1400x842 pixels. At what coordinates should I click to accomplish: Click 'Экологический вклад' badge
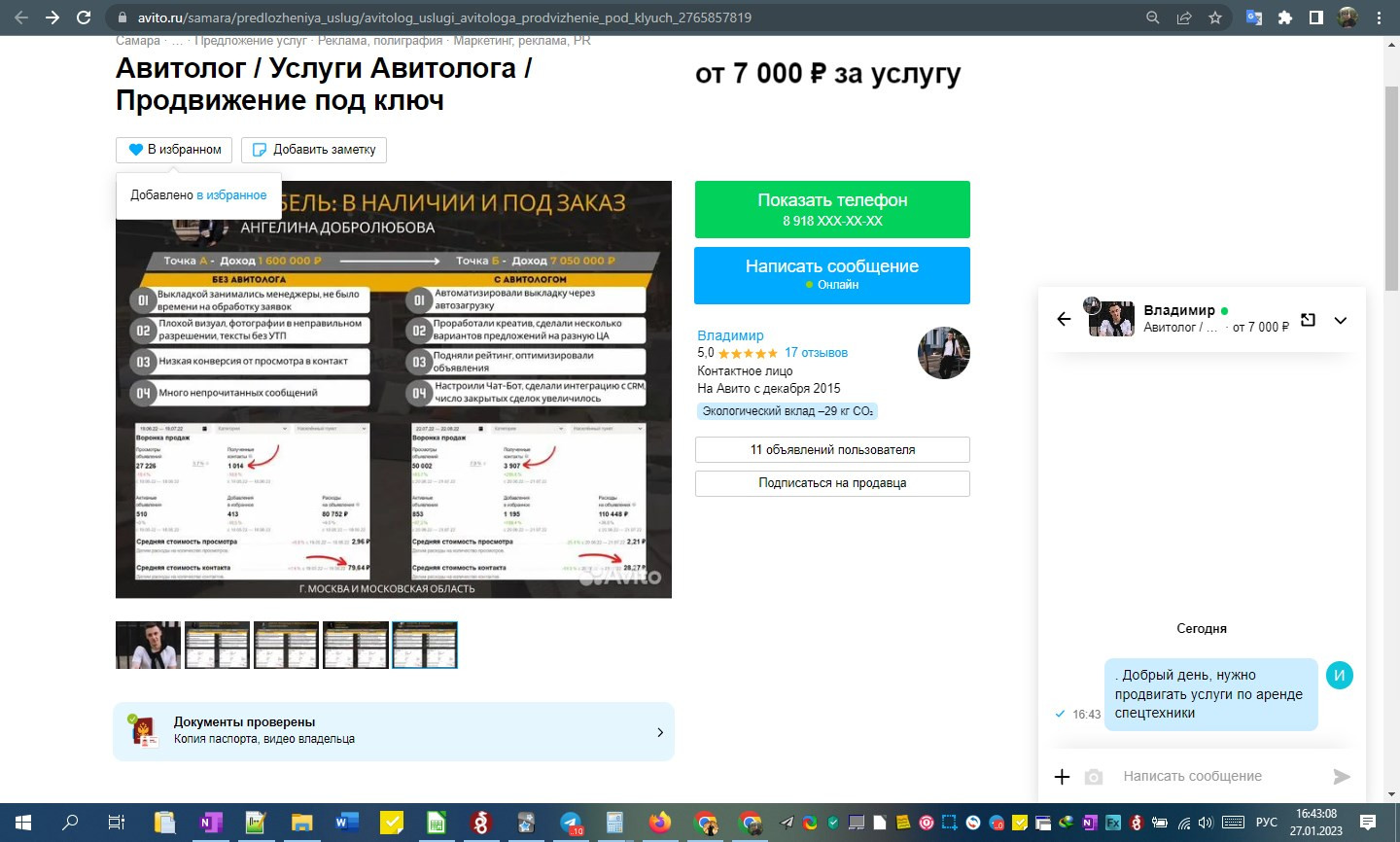tap(787, 411)
